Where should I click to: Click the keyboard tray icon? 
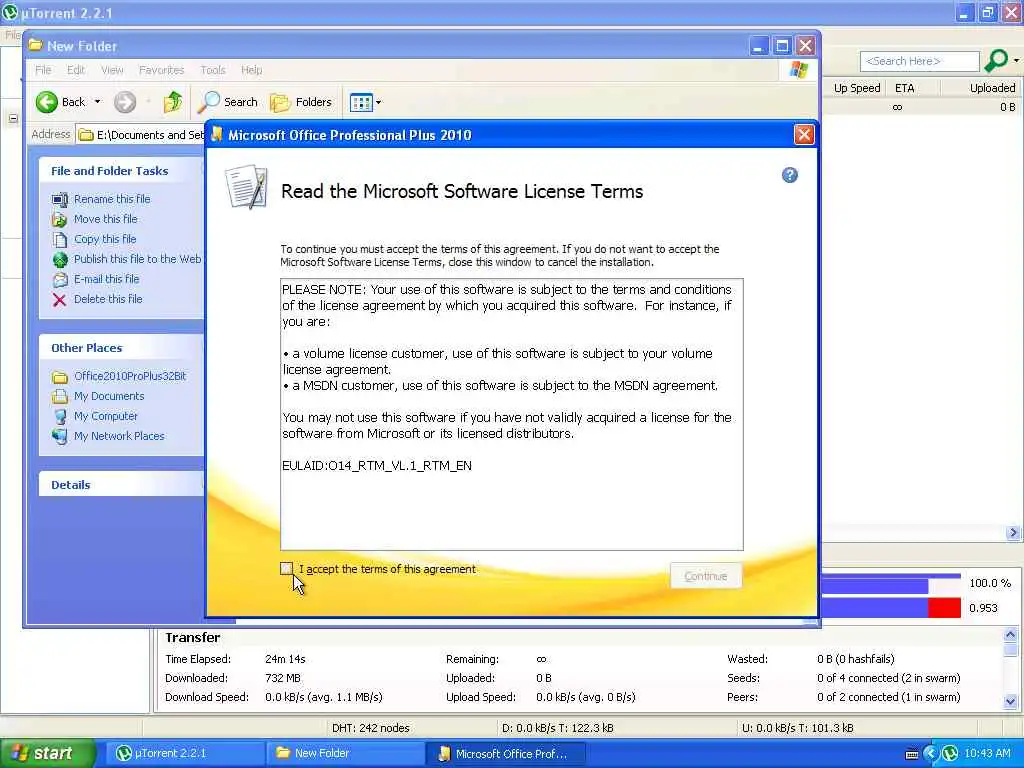[x=912, y=754]
